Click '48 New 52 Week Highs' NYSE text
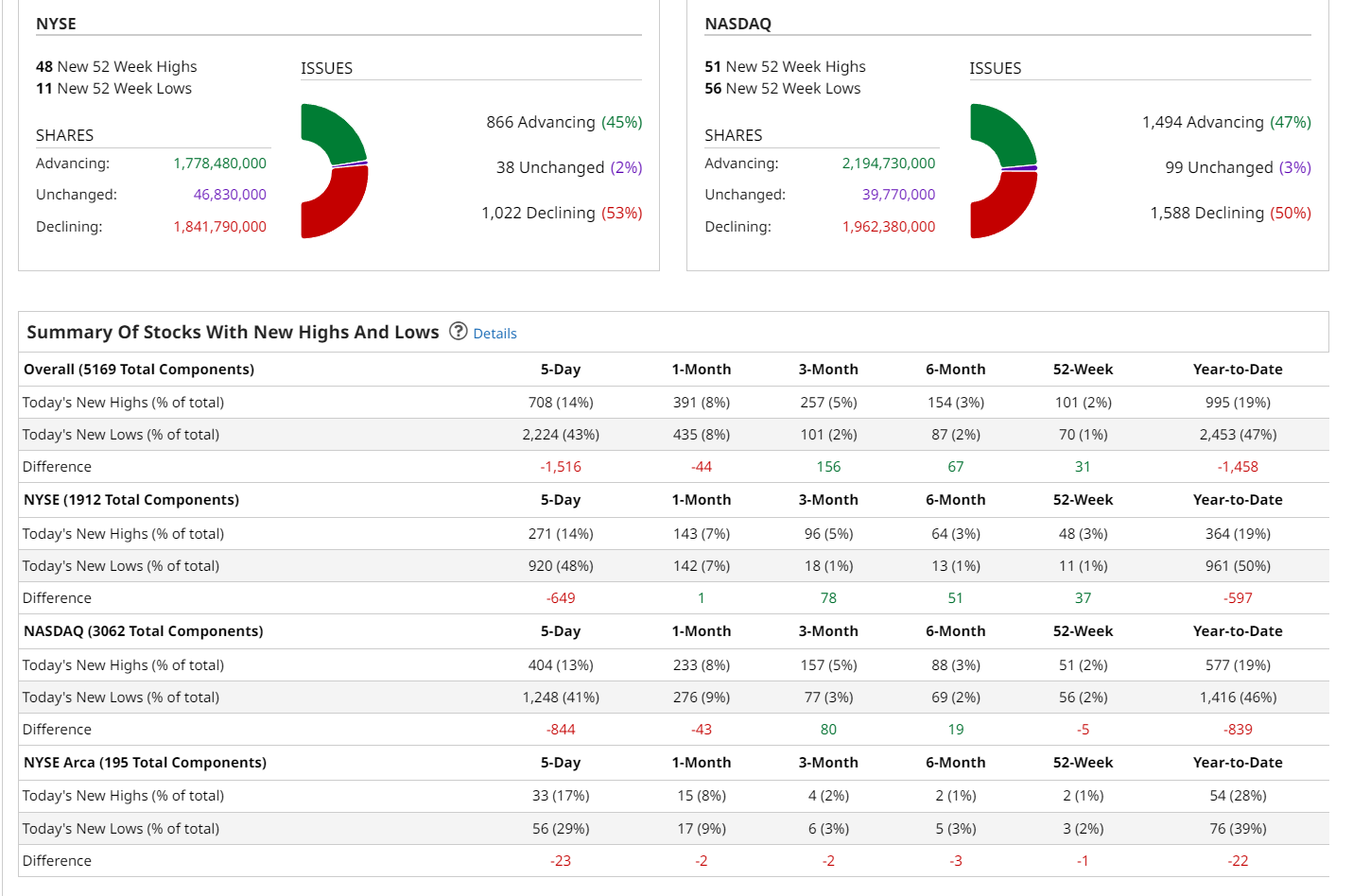This screenshot has width=1353, height=896. [116, 66]
